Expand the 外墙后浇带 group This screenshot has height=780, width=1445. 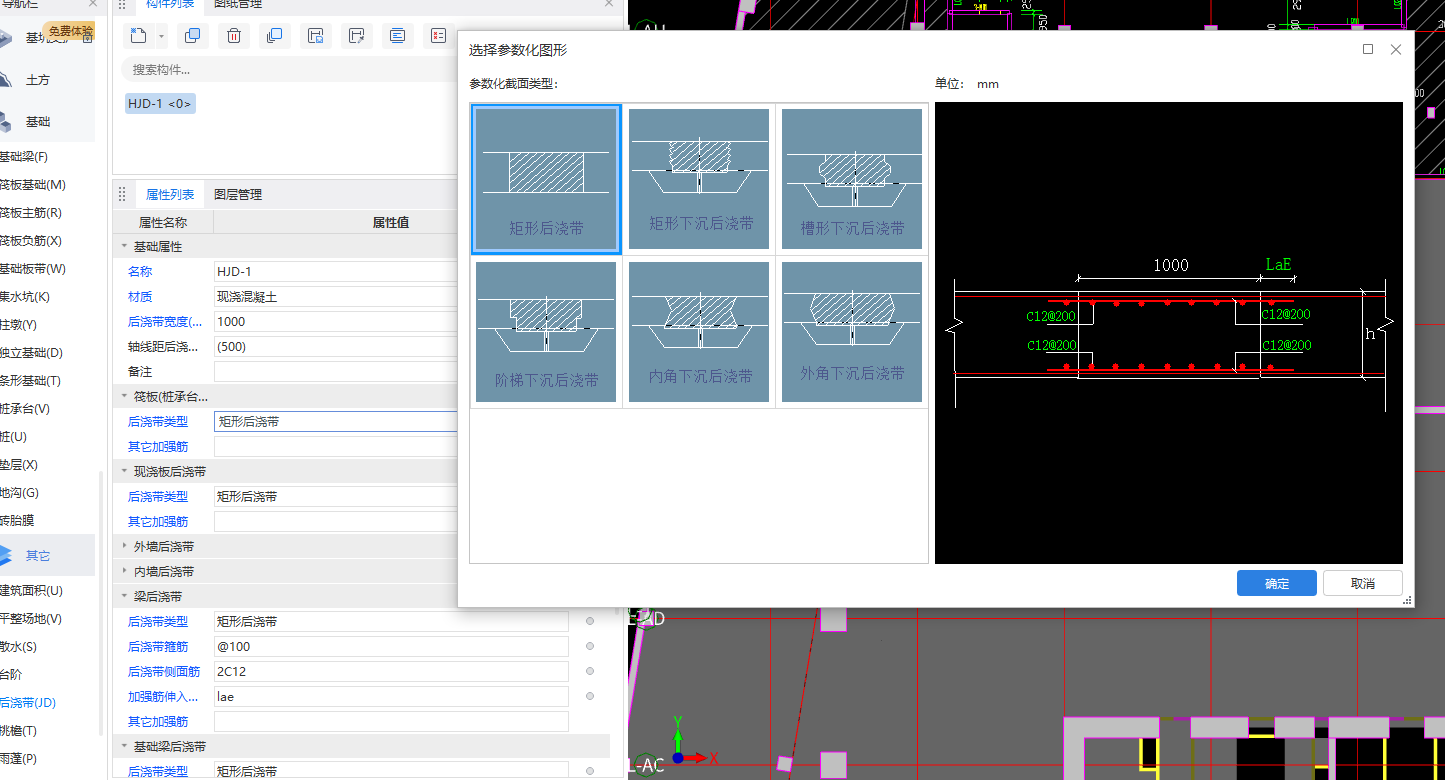(125, 546)
